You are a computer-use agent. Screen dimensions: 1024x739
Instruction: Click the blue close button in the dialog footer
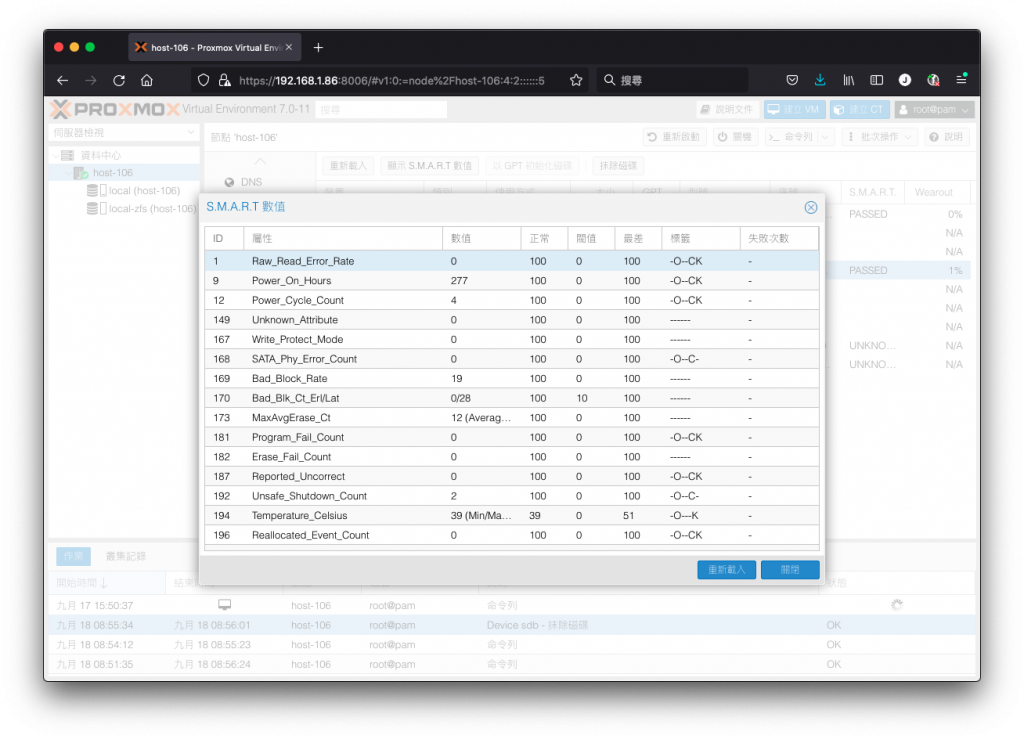click(x=790, y=569)
